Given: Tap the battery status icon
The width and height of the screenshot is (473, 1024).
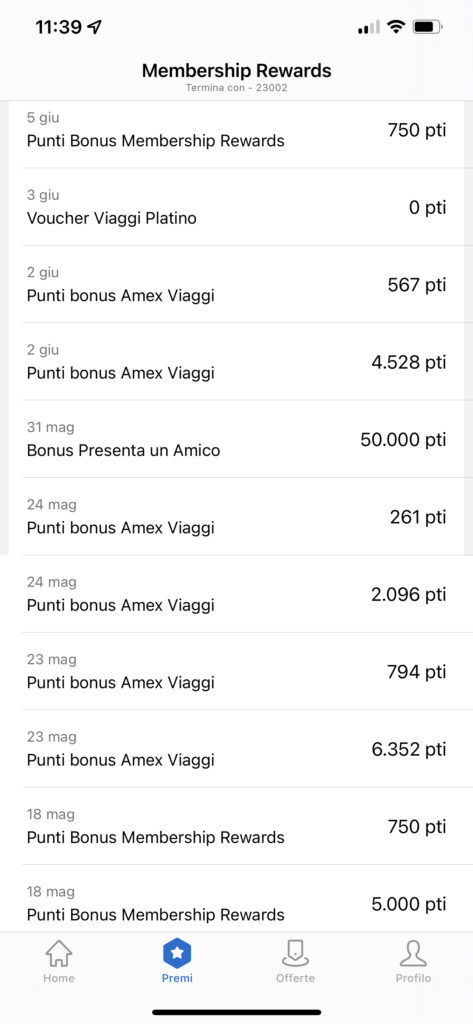Looking at the screenshot, I should [x=429, y=27].
